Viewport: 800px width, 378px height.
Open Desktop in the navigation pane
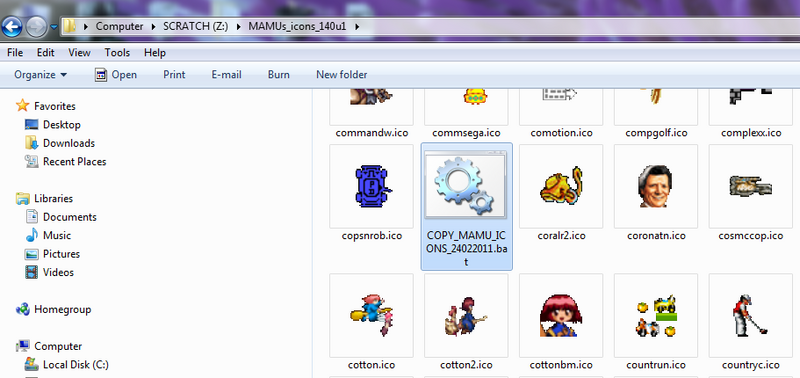pyautogui.click(x=53, y=124)
